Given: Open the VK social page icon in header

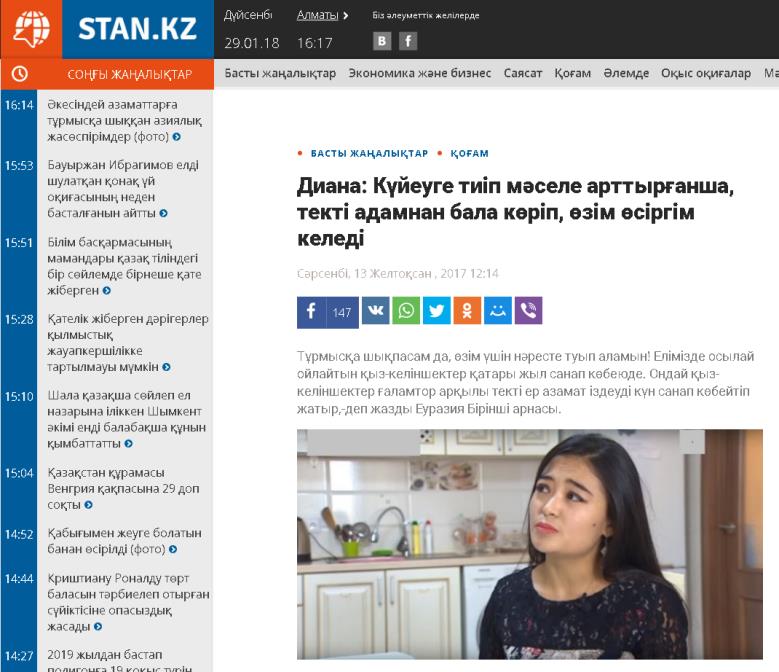Looking at the screenshot, I should tap(382, 41).
